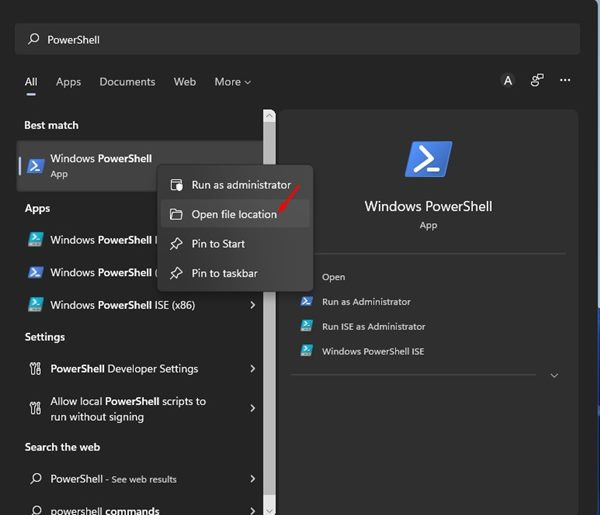Select the Windows PowerShell ISE (x86) result
Image resolution: width=600 pixels, height=515 pixels.
point(139,305)
